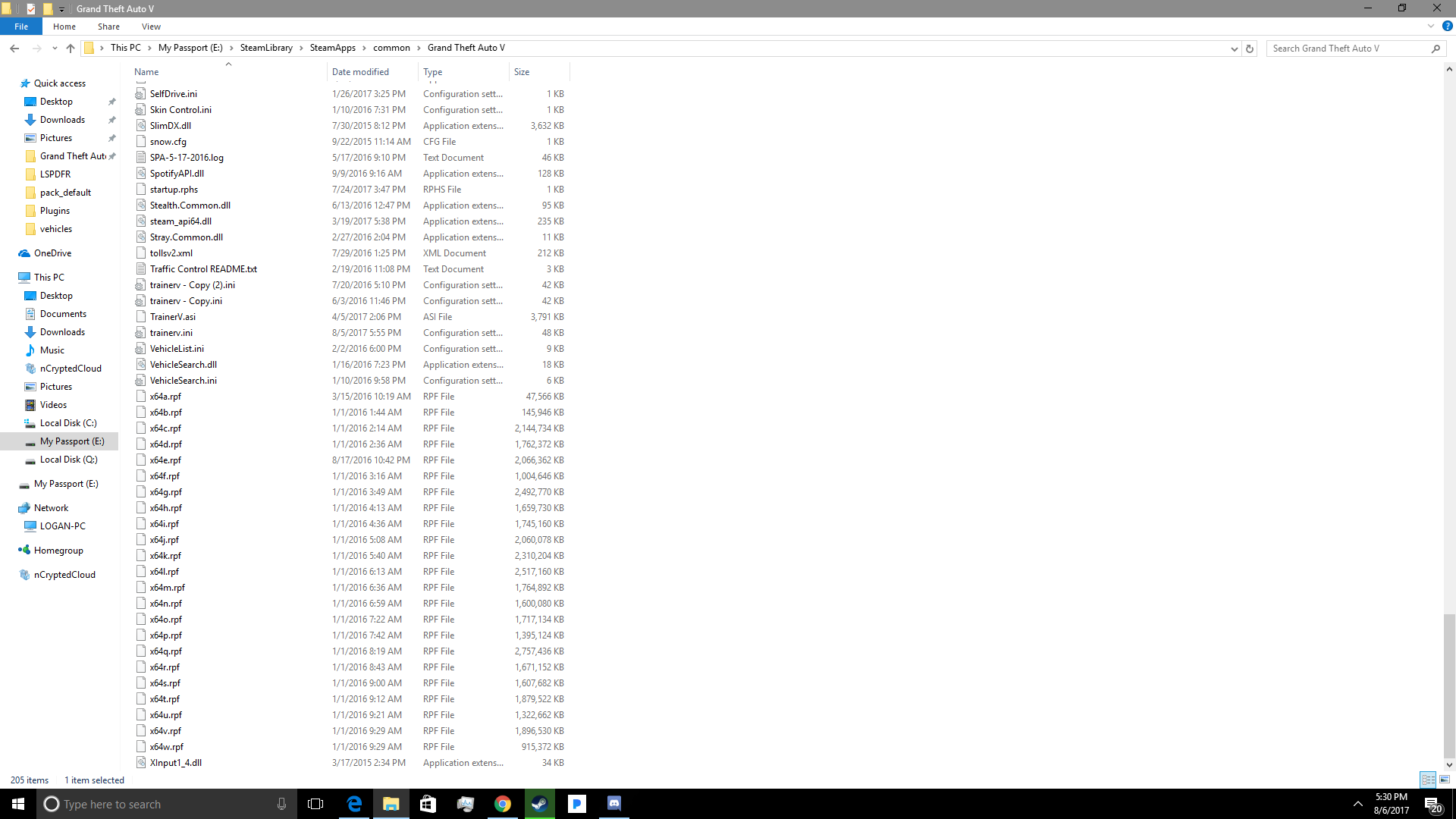The image size is (1456, 819).
Task: Open Steam from the taskbar
Action: click(539, 804)
